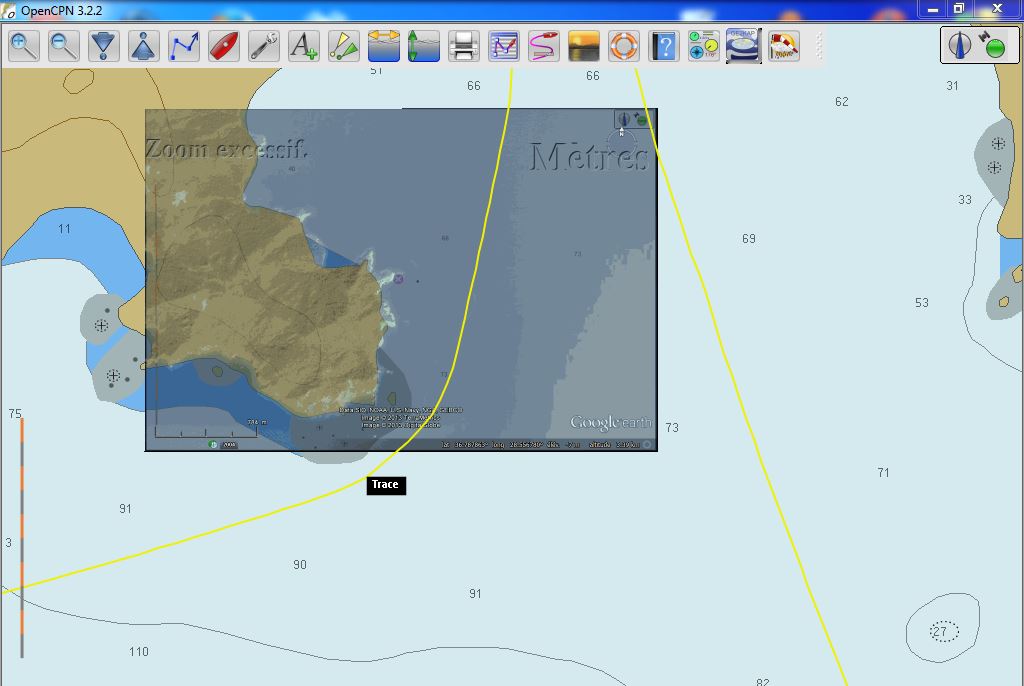Show tidal currents icon
This screenshot has width=1024, height=686.
383,46
